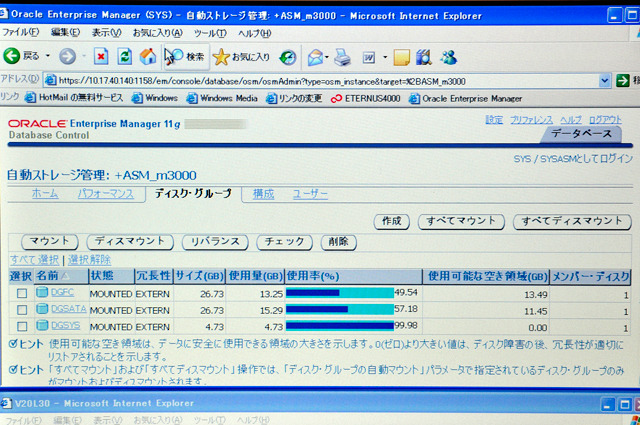Open the お気に入り(A) menu

point(158,33)
